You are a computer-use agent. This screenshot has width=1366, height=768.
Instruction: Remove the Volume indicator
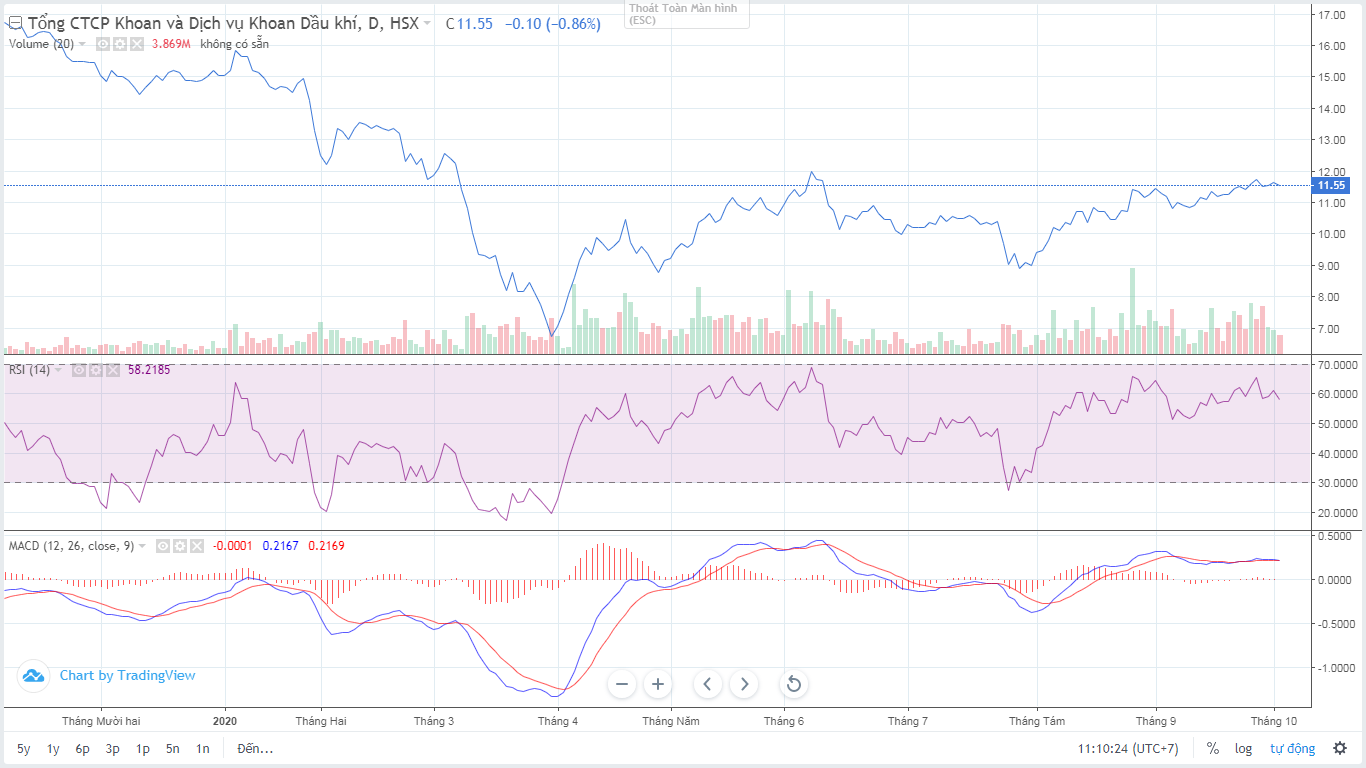[x=137, y=44]
